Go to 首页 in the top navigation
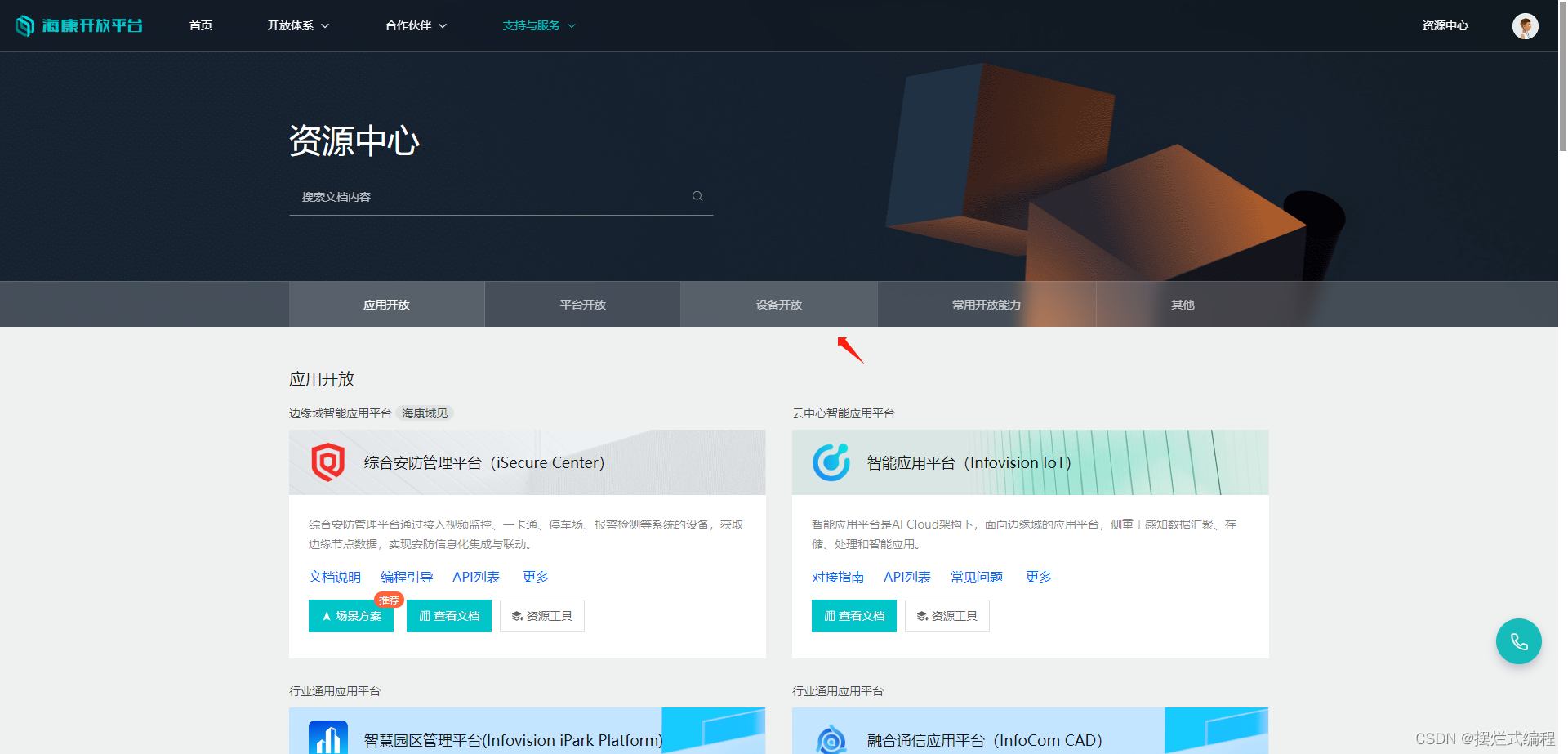Screen dimensions: 1568x754 tap(201, 25)
